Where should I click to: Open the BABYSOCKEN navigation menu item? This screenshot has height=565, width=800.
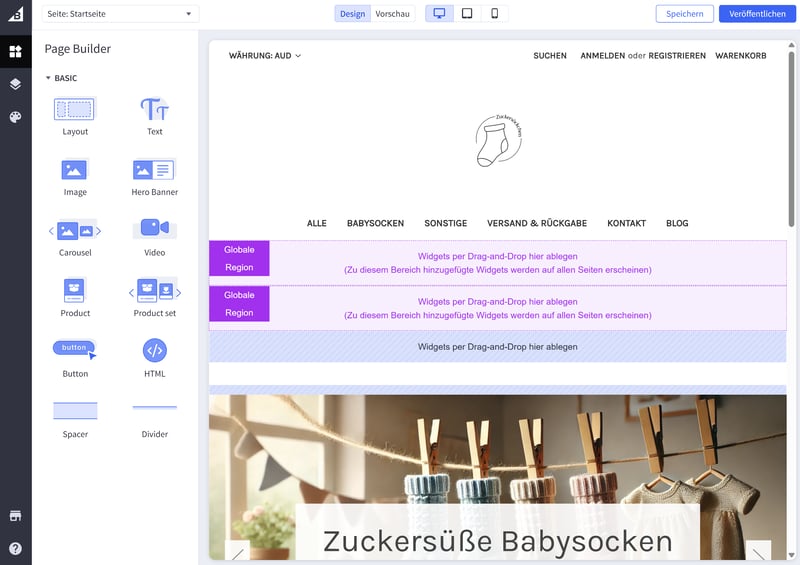point(376,224)
